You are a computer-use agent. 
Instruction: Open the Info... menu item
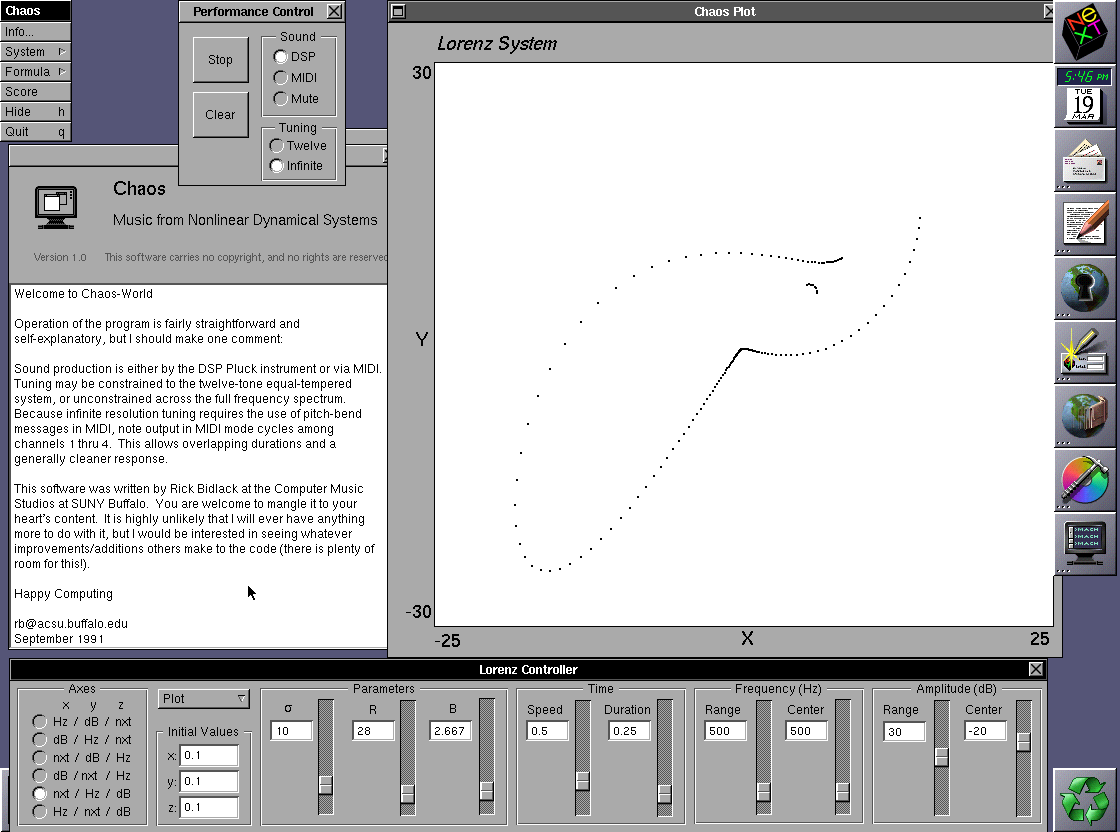coord(35,32)
